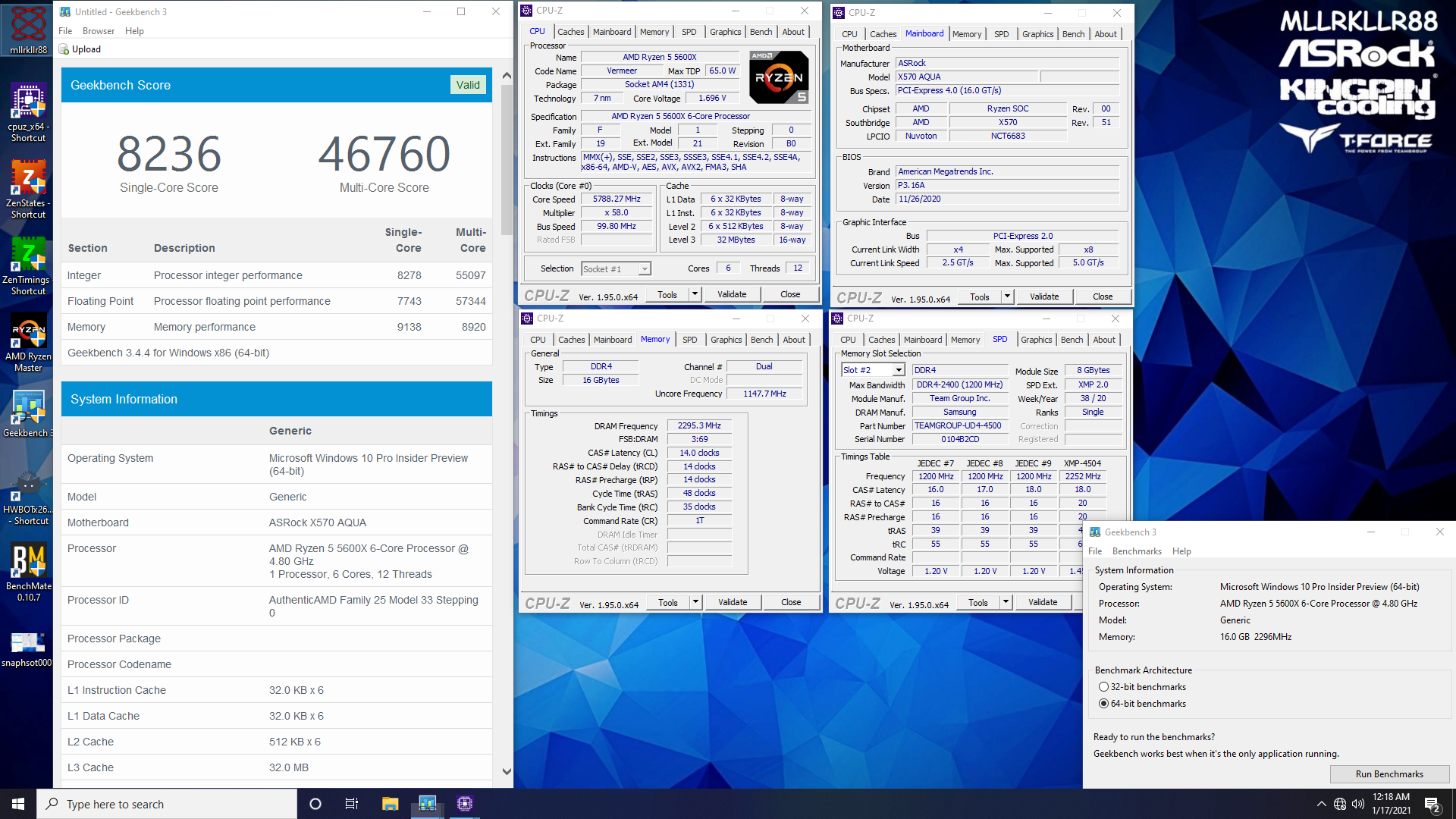This screenshot has width=1456, height=819.
Task: Switch to Bench tab in the CPU tab window
Action: 761,32
